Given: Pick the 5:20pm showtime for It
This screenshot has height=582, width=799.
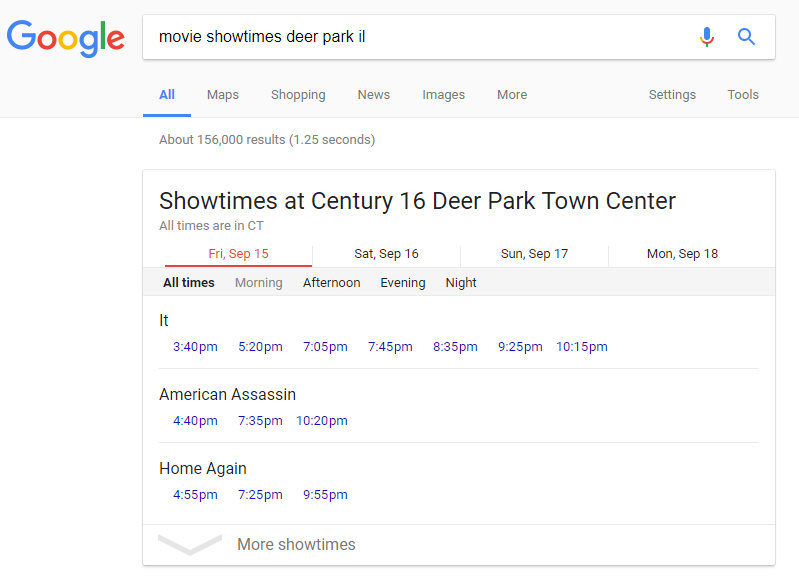Looking at the screenshot, I should [x=260, y=347].
